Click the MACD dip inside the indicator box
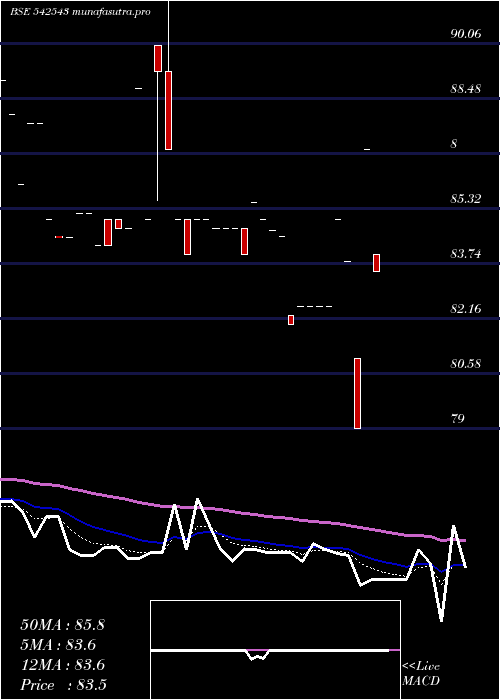The width and height of the screenshot is (500, 700). click(x=258, y=655)
